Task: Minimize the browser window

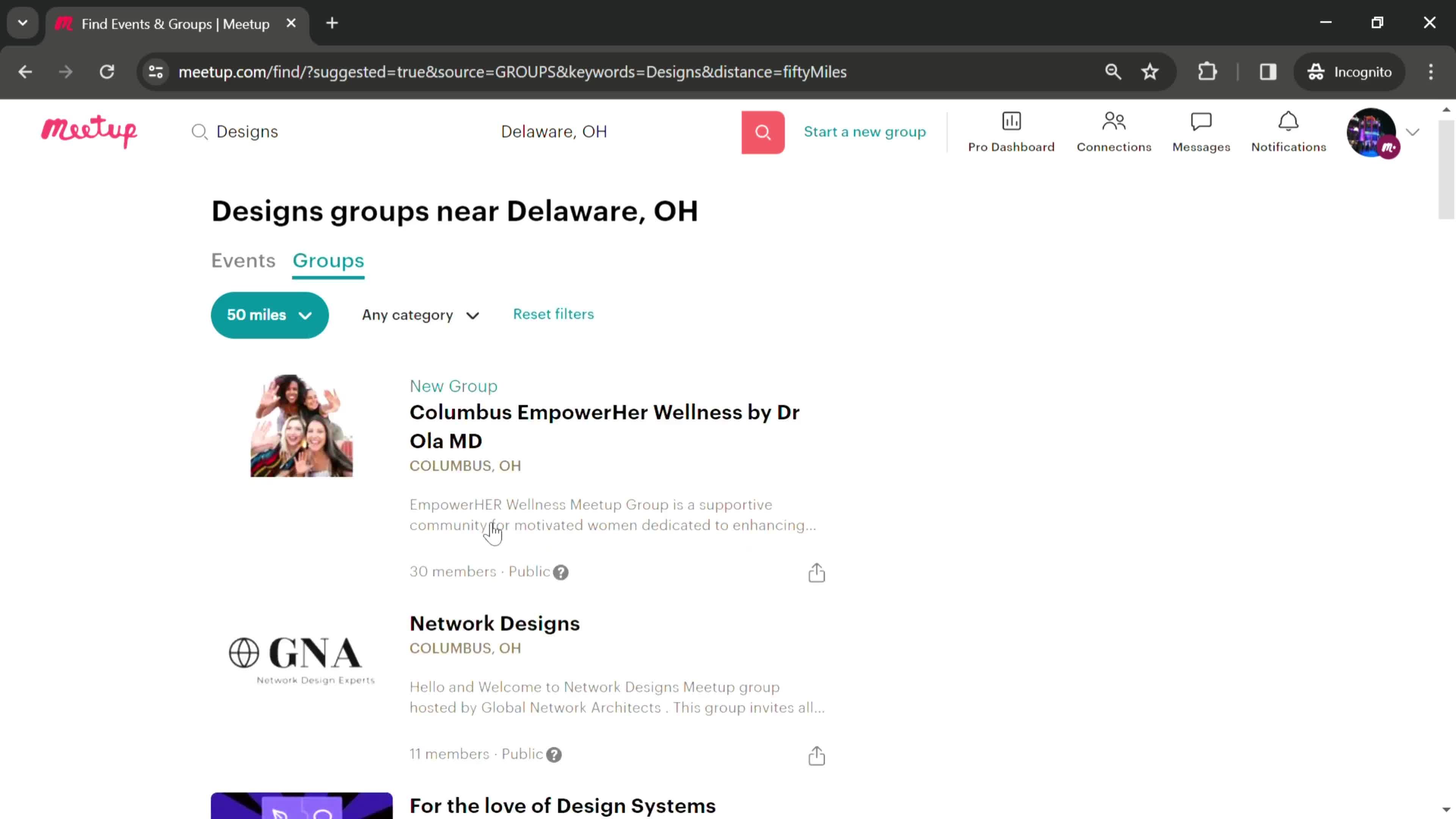Action: (x=1326, y=23)
